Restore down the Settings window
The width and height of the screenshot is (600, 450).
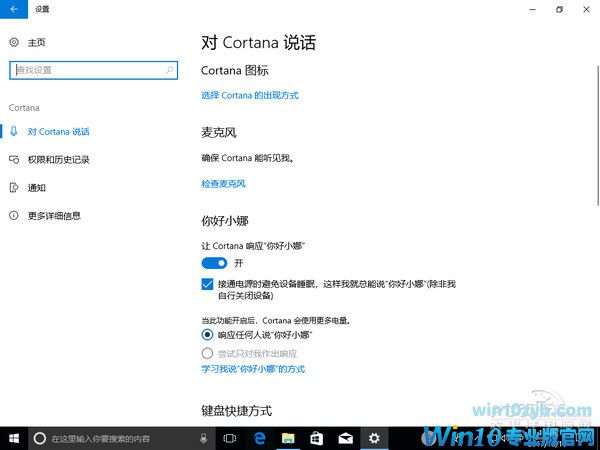[x=559, y=10]
